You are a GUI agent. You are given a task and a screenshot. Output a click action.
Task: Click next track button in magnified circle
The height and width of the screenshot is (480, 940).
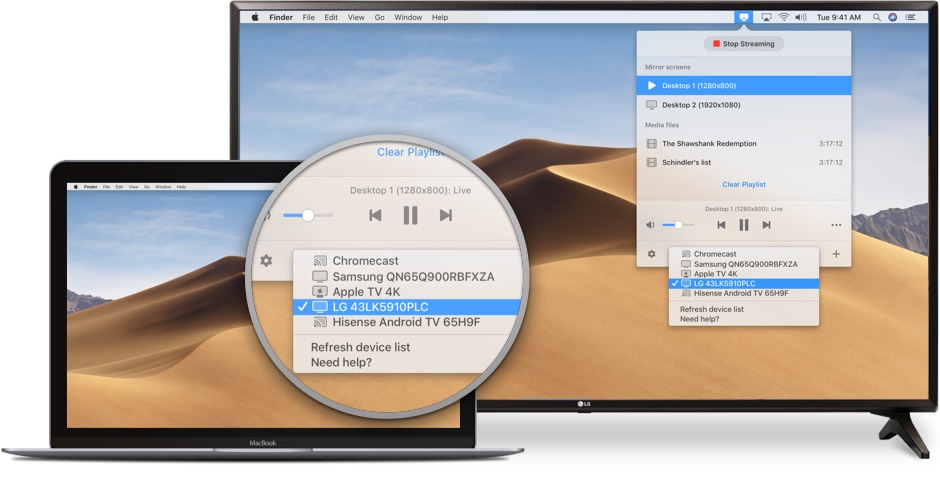tap(445, 215)
